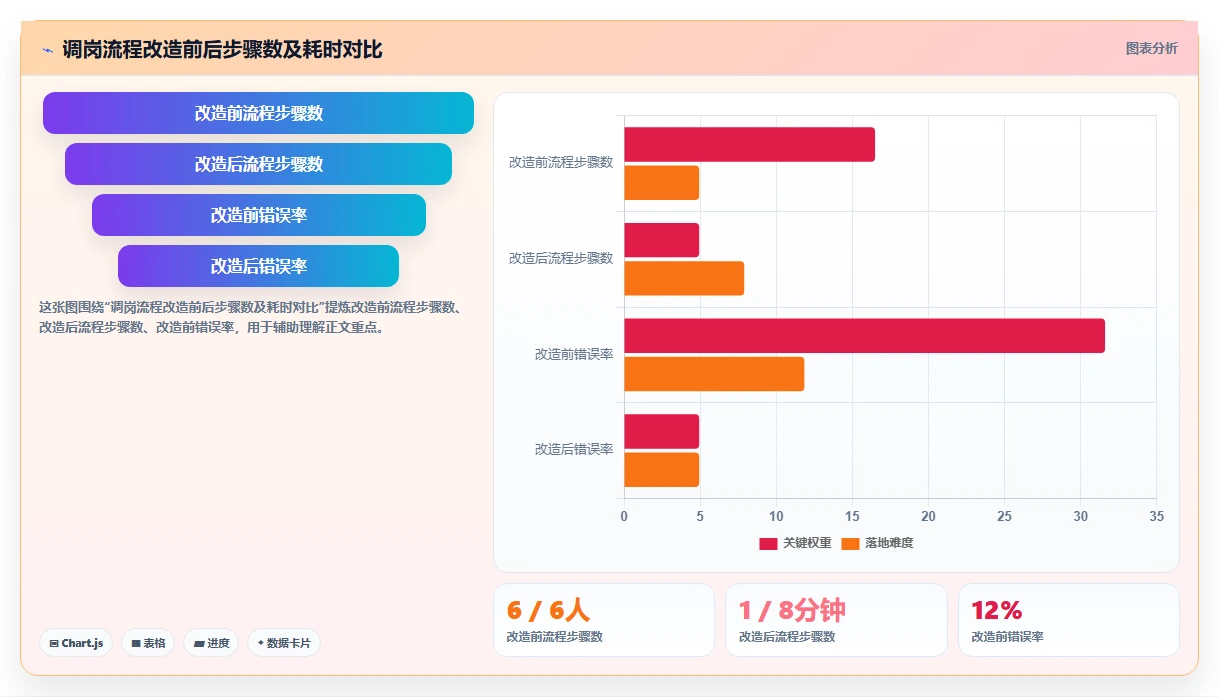The width and height of the screenshot is (1219, 697).
Task: Click the 进度 tag icon
Action: pos(199,644)
